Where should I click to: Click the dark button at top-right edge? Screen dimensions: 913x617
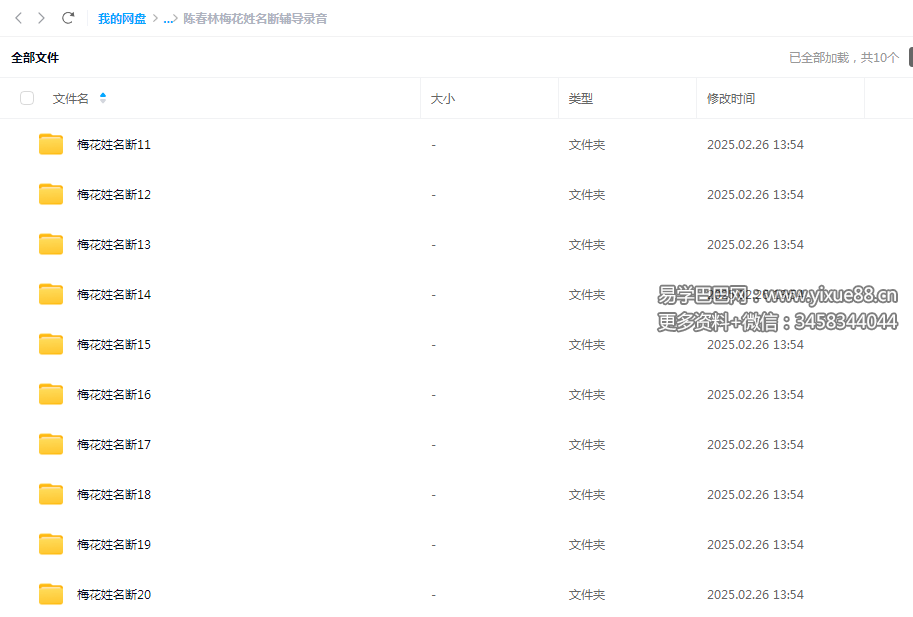click(909, 57)
